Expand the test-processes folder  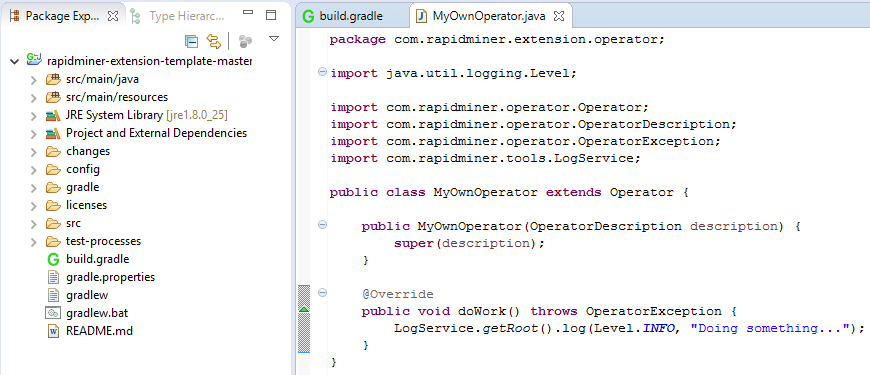tap(33, 242)
